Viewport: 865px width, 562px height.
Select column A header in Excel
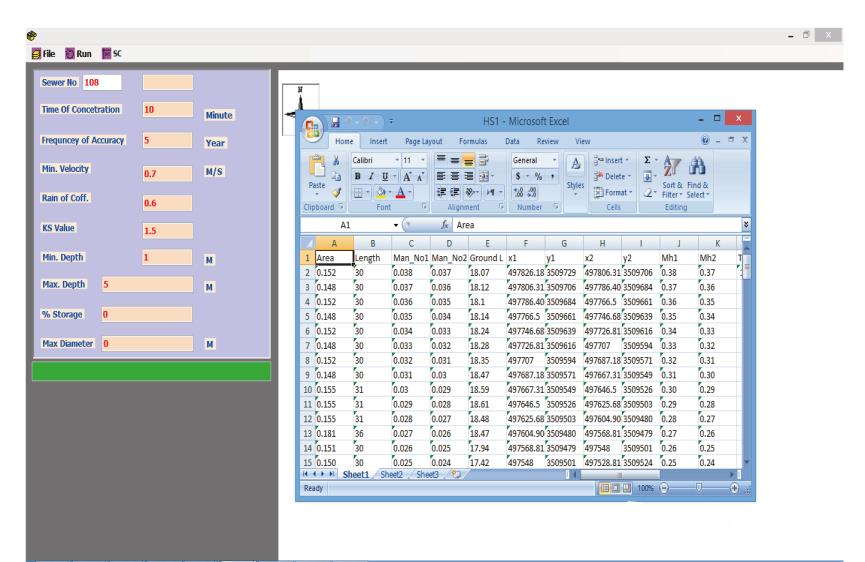[334, 243]
